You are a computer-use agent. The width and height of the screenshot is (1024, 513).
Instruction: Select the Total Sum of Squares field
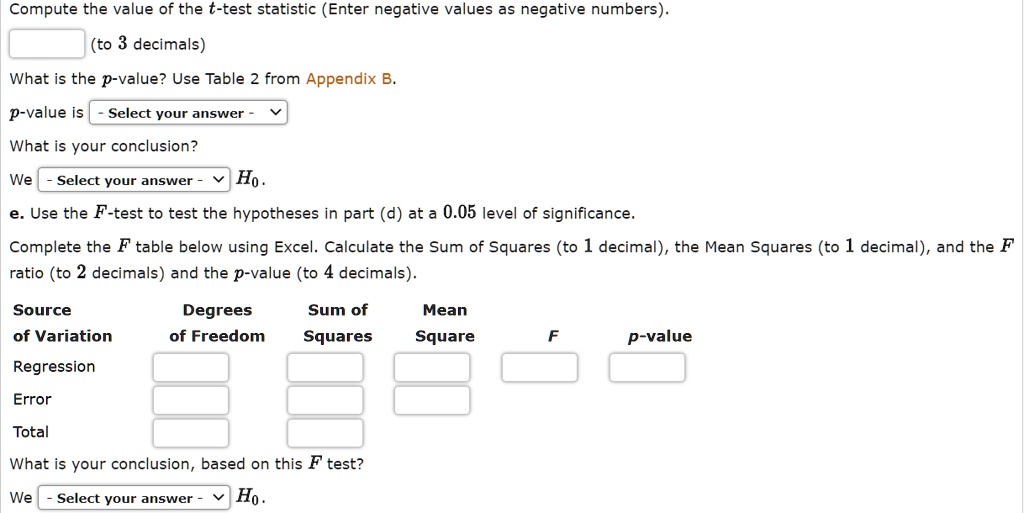click(325, 433)
